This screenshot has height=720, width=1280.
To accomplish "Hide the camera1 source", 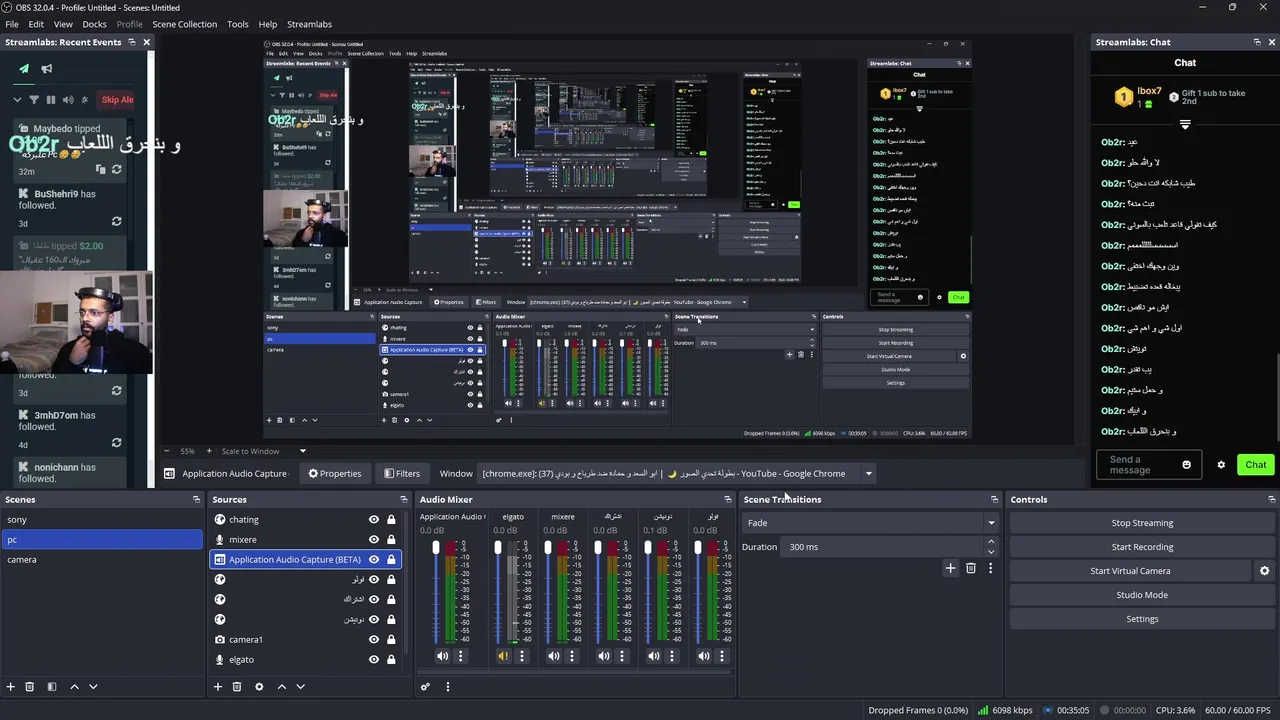I will click(374, 639).
